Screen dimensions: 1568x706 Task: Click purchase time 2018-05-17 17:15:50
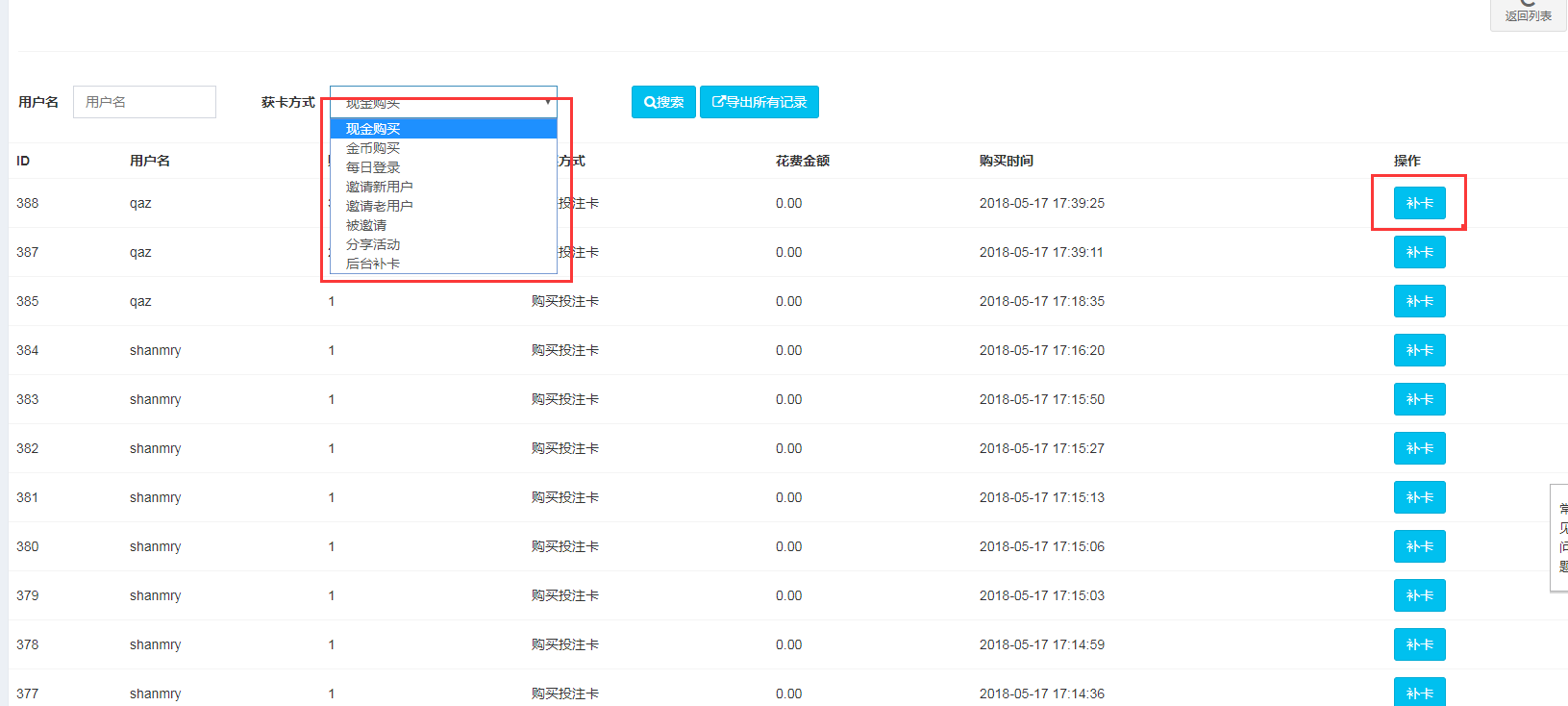pyautogui.click(x=1042, y=399)
